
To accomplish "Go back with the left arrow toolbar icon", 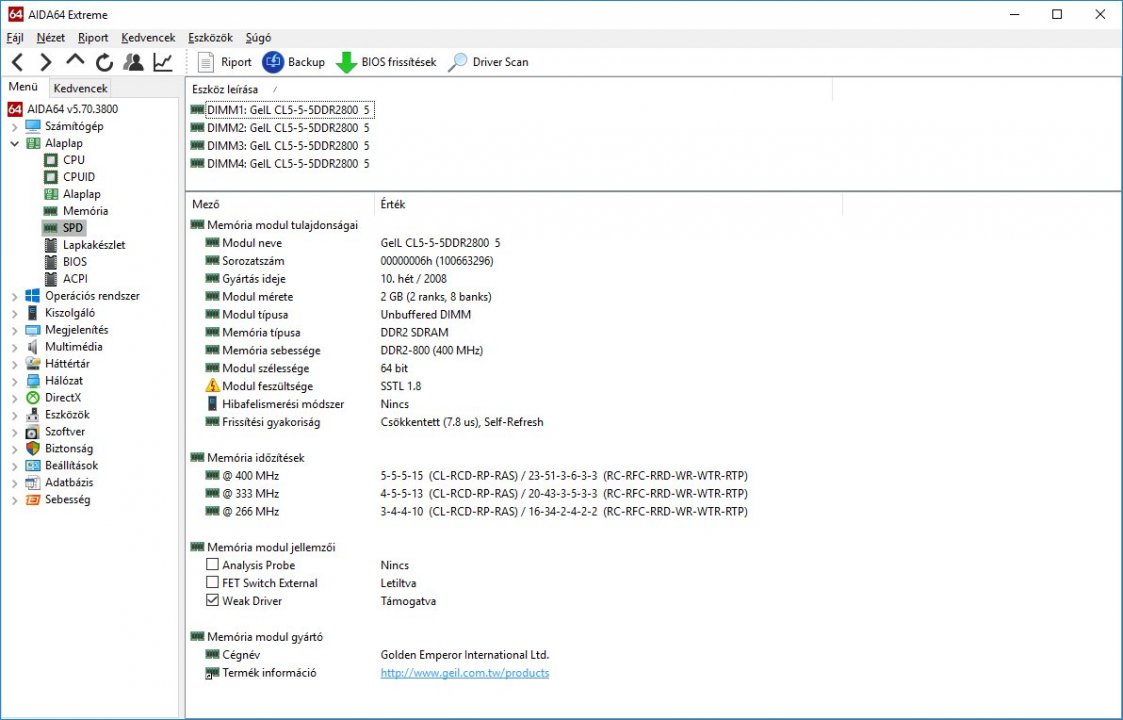I will pos(18,62).
